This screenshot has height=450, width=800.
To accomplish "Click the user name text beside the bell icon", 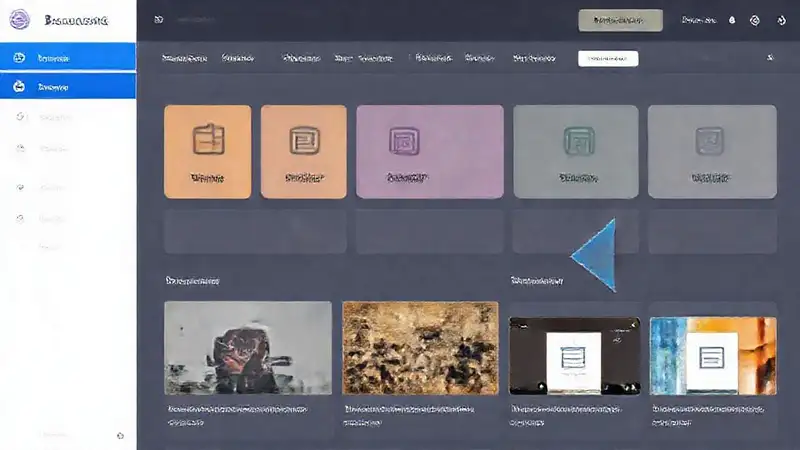I will pos(699,20).
